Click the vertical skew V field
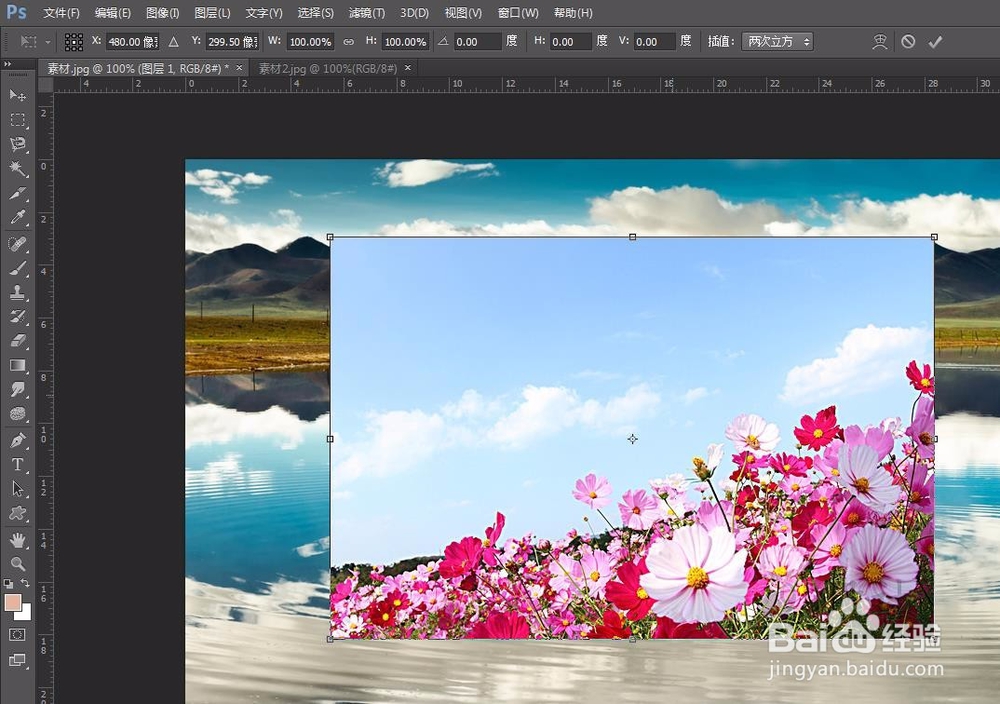 point(654,42)
